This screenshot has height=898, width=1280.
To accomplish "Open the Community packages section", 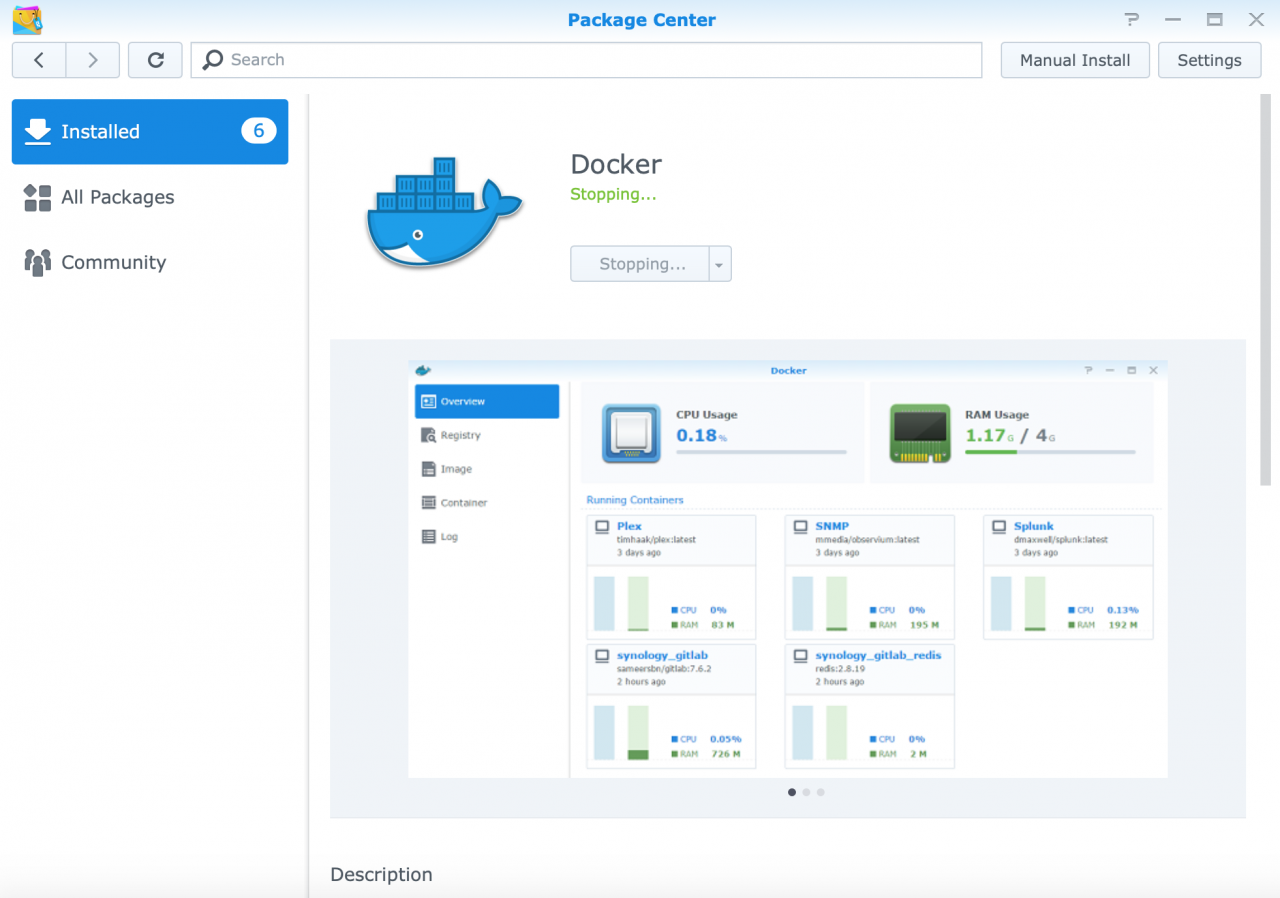I will pyautogui.click(x=113, y=262).
